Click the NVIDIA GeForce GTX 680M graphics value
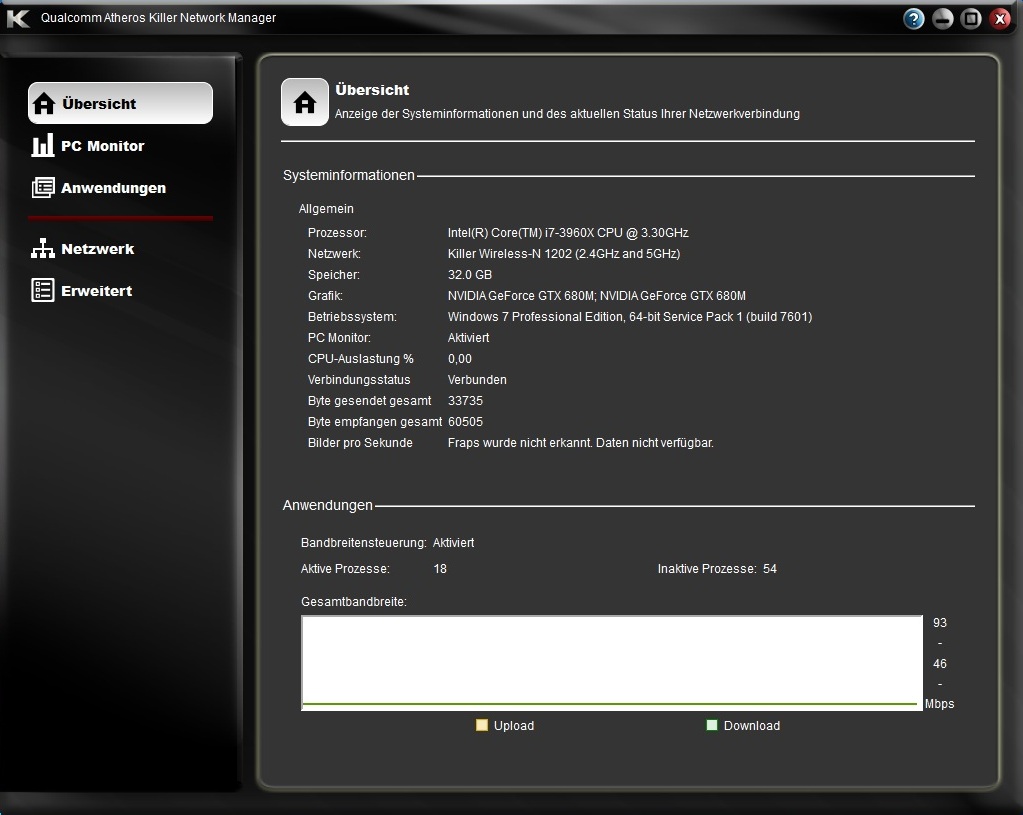Image resolution: width=1023 pixels, height=815 pixels. tap(596, 296)
